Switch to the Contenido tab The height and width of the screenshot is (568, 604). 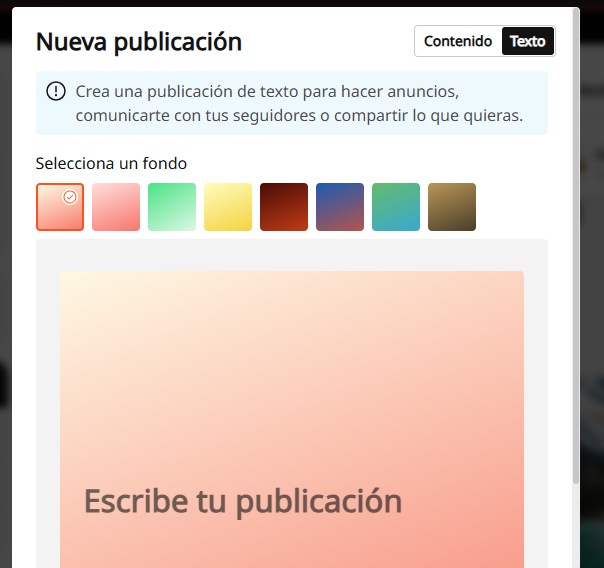coord(457,41)
